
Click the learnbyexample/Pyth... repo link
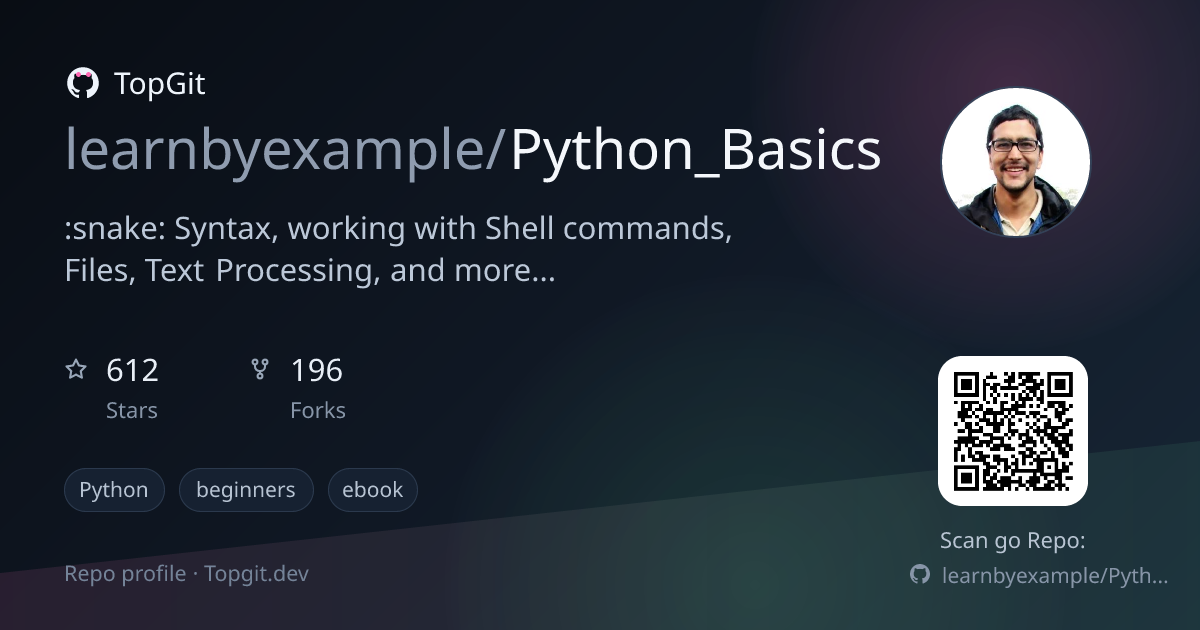tap(1055, 576)
